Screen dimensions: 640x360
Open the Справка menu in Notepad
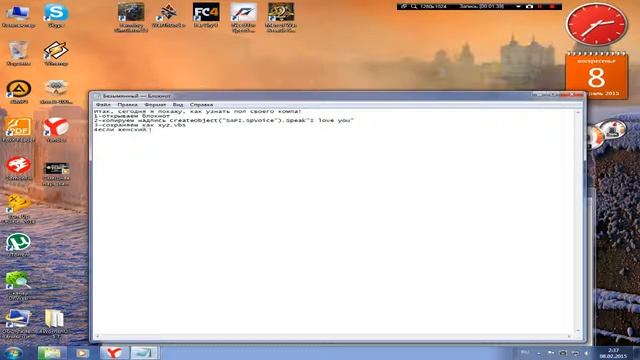201,105
